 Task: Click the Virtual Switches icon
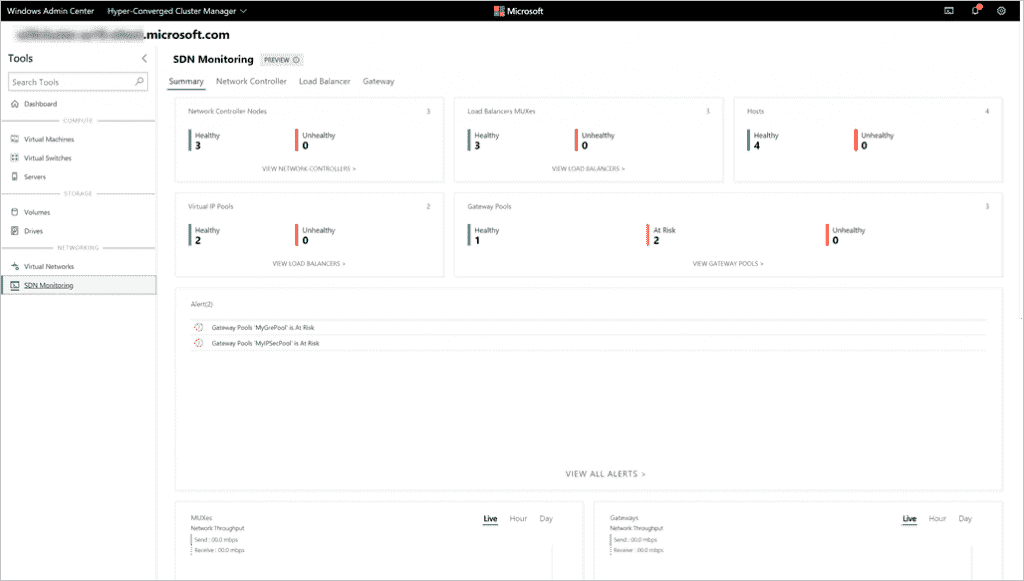pyautogui.click(x=15, y=158)
